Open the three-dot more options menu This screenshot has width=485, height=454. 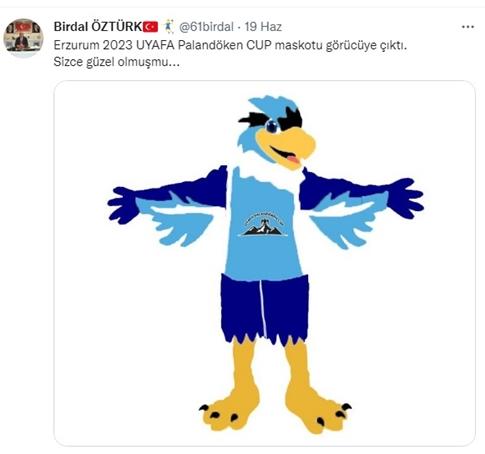point(468,27)
